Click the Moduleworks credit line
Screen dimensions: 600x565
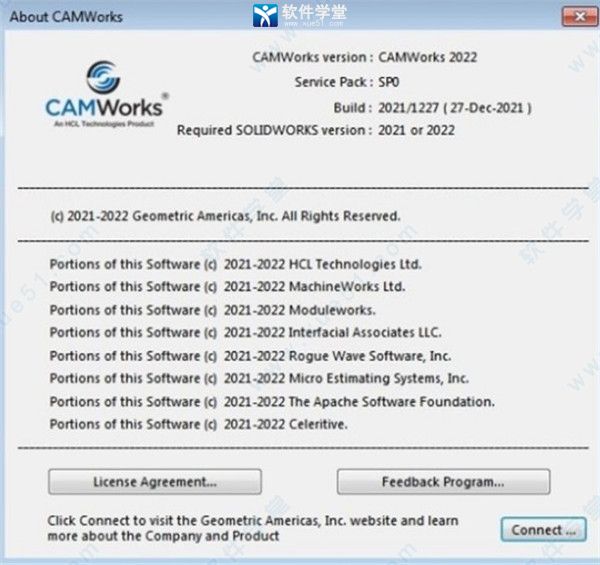[211, 310]
